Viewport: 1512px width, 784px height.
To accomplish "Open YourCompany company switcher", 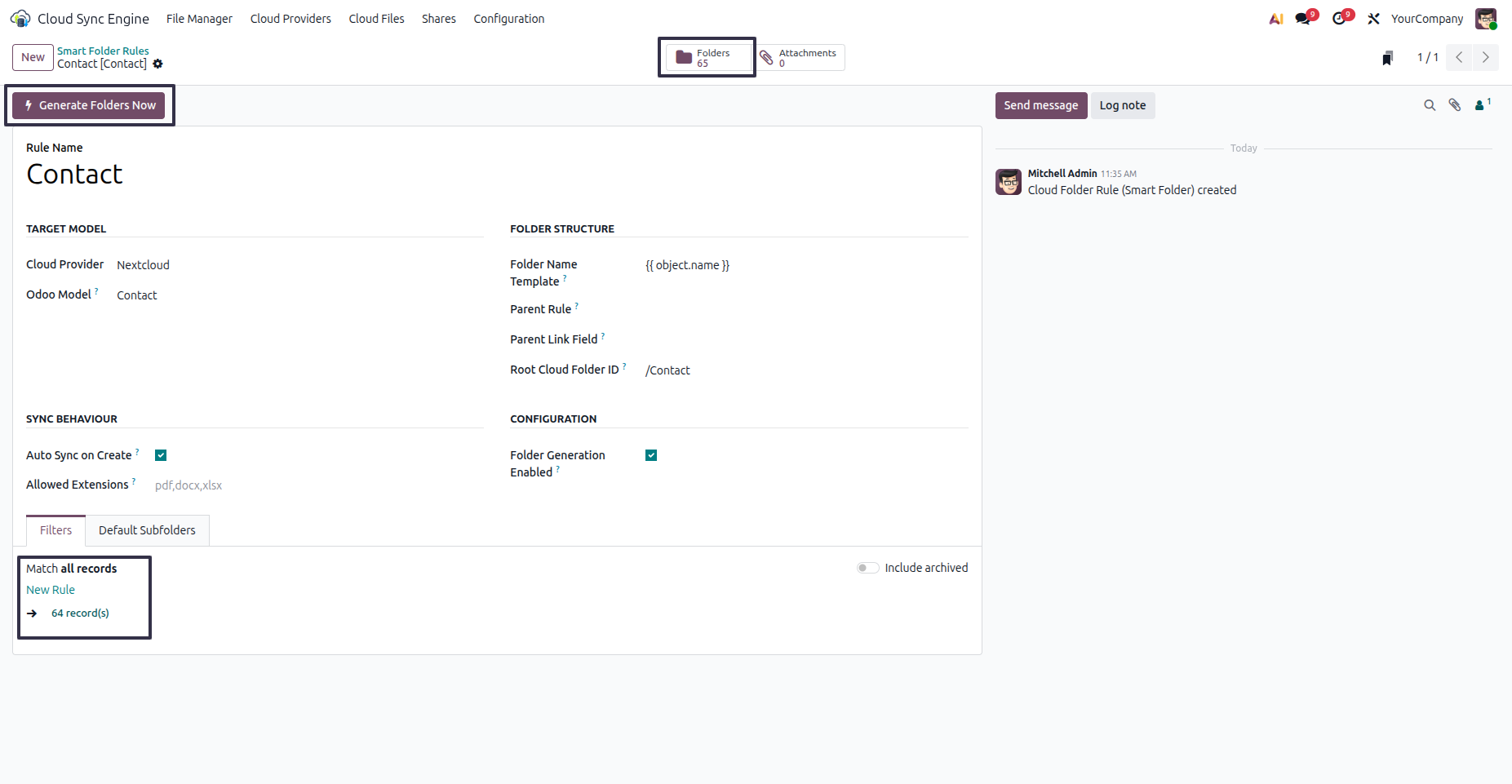I will tap(1427, 19).
